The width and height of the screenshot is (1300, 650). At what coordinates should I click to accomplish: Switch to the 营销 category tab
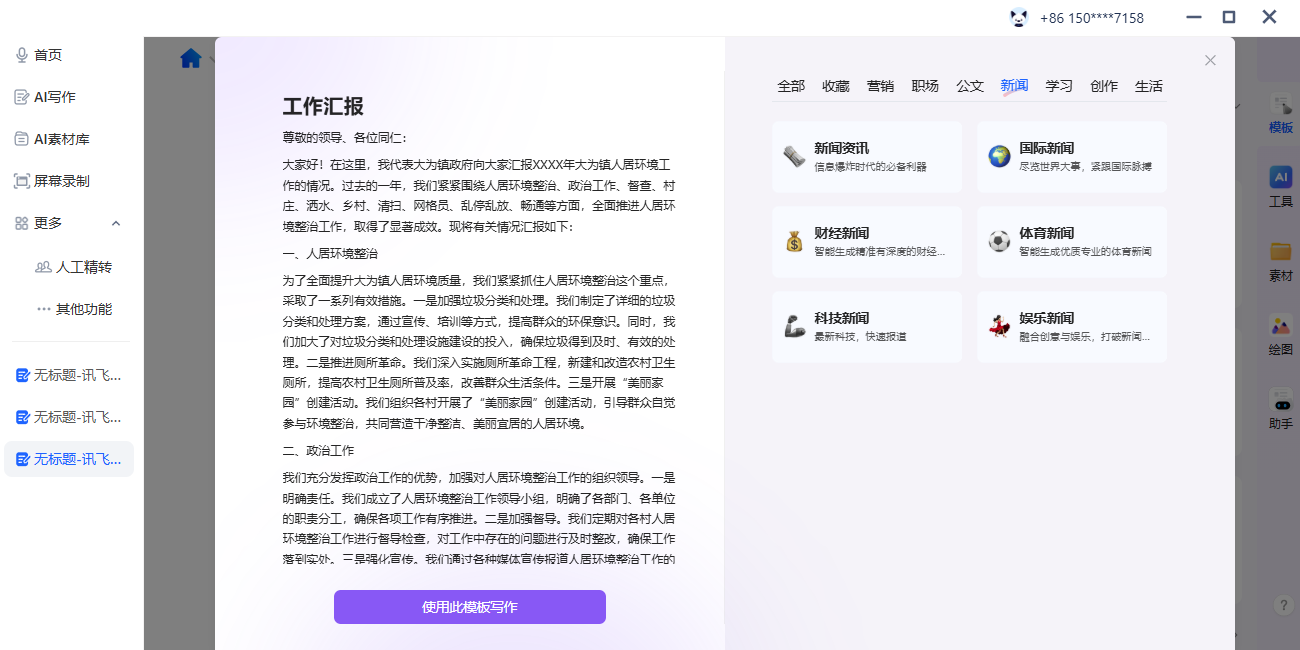coord(880,86)
